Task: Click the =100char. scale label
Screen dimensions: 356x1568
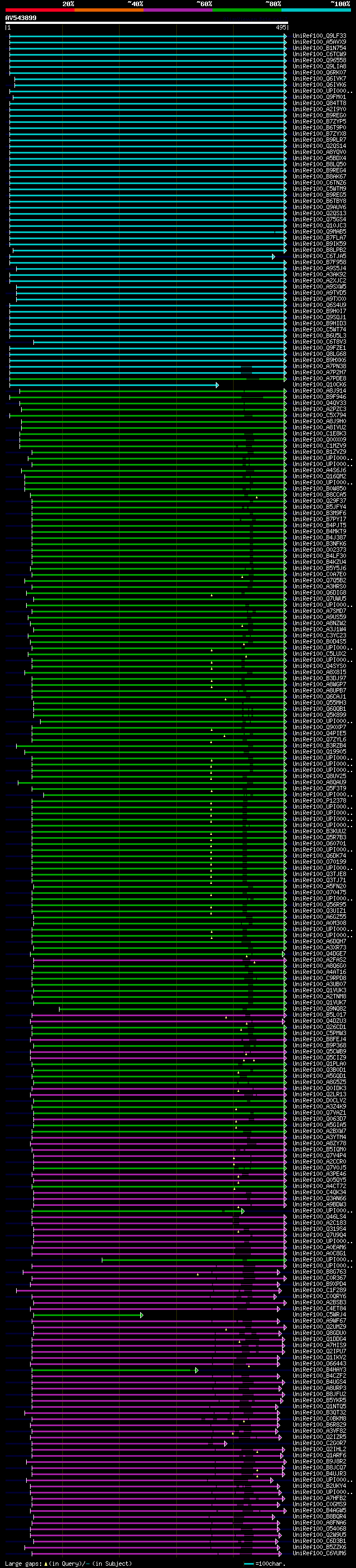Action: pos(270,1564)
